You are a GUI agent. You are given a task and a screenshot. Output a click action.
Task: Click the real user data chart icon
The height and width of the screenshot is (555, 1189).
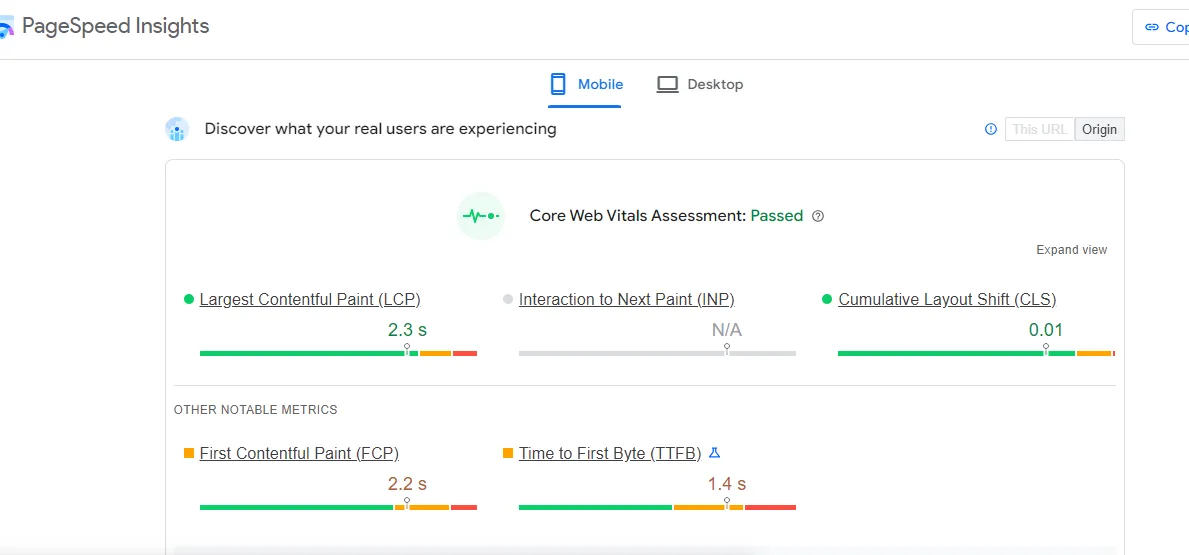[177, 130]
